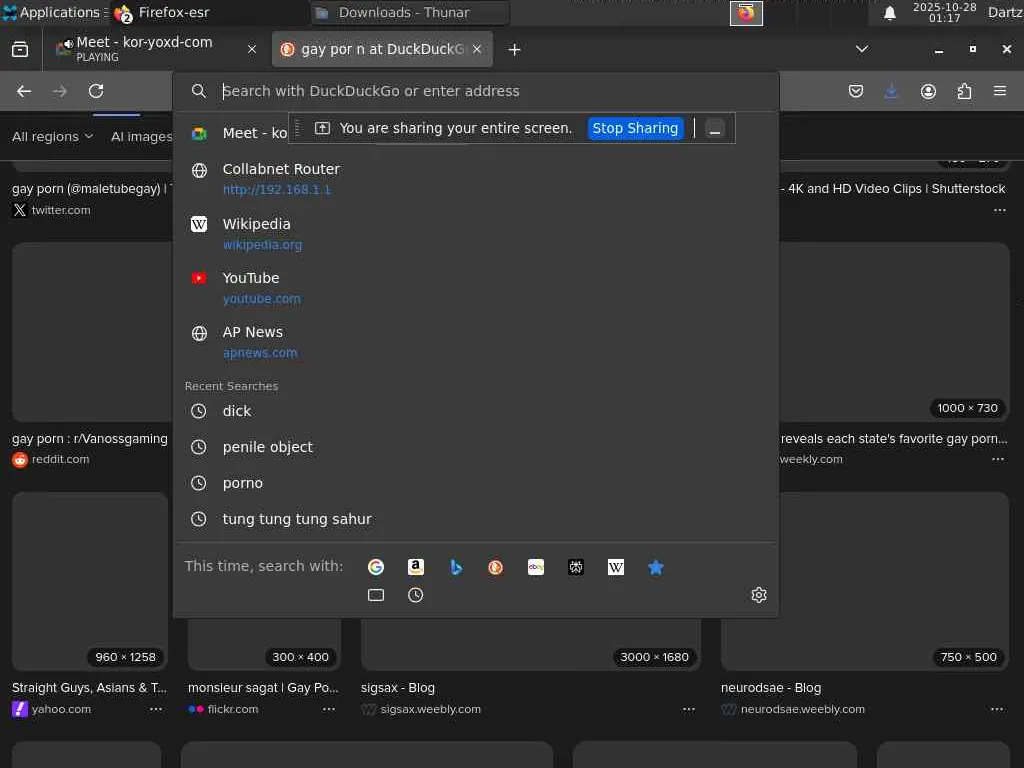This screenshot has height=768, width=1024.
Task: Select recent search 'penile object'
Action: tap(475, 447)
